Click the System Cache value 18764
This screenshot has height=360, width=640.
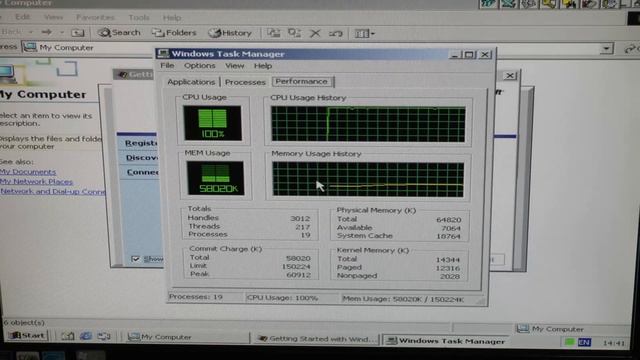coord(448,236)
